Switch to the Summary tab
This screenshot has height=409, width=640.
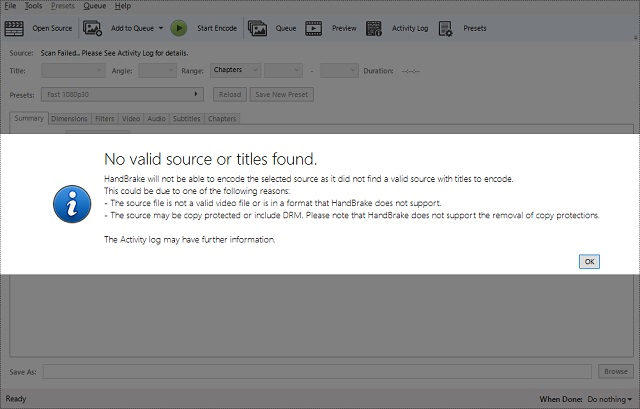pos(29,118)
